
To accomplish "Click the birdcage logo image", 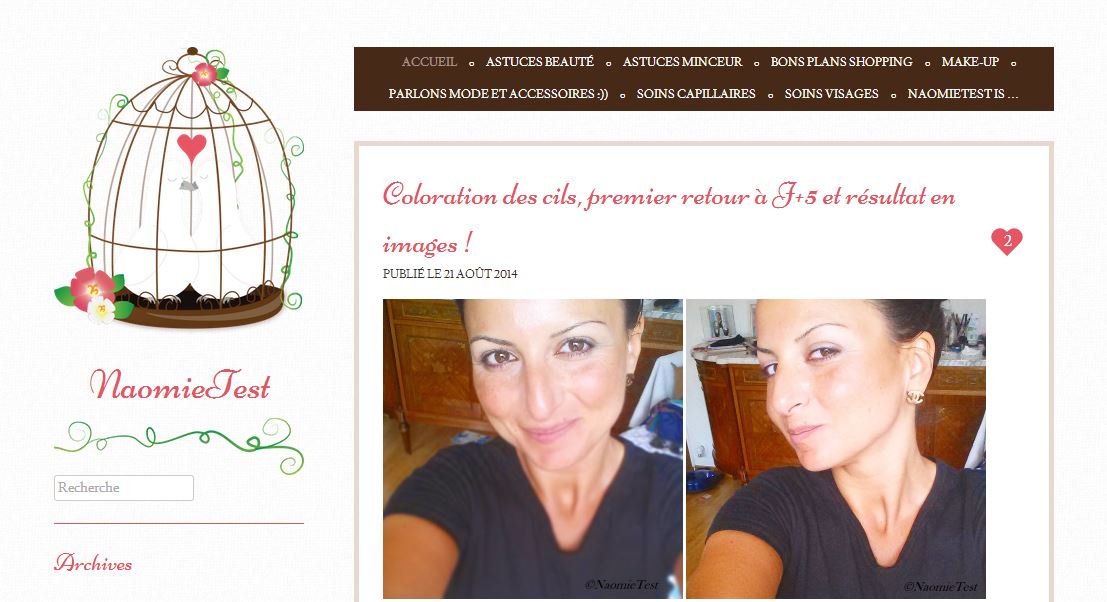I will [179, 187].
